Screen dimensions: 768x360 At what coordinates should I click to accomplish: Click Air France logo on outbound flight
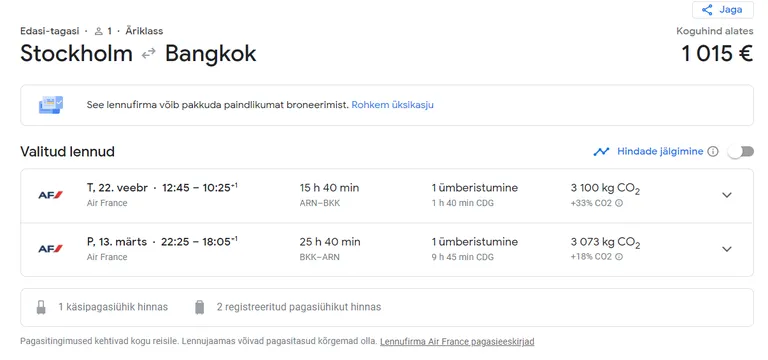51,195
